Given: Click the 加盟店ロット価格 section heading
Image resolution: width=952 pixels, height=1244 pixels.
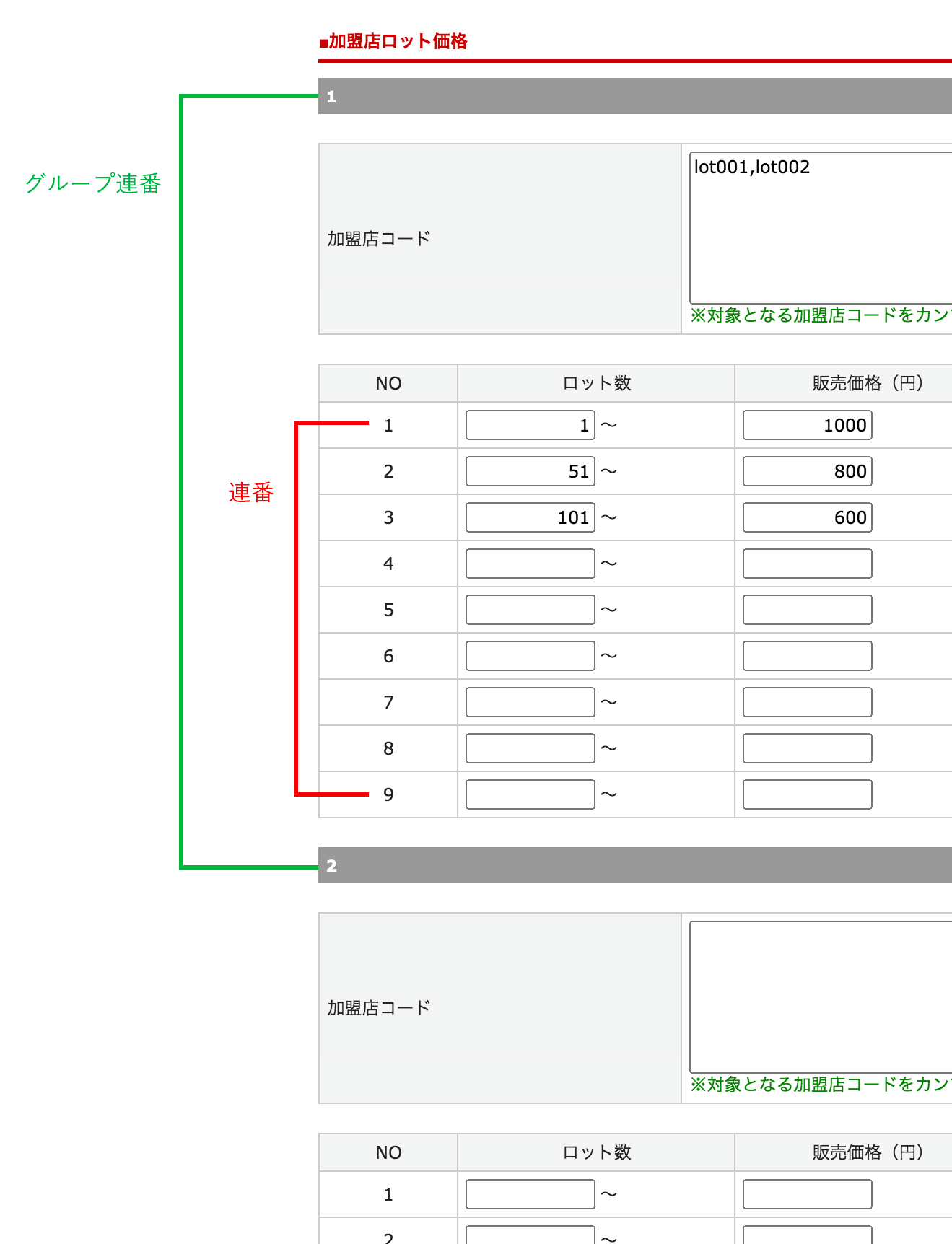Looking at the screenshot, I should click(x=393, y=41).
